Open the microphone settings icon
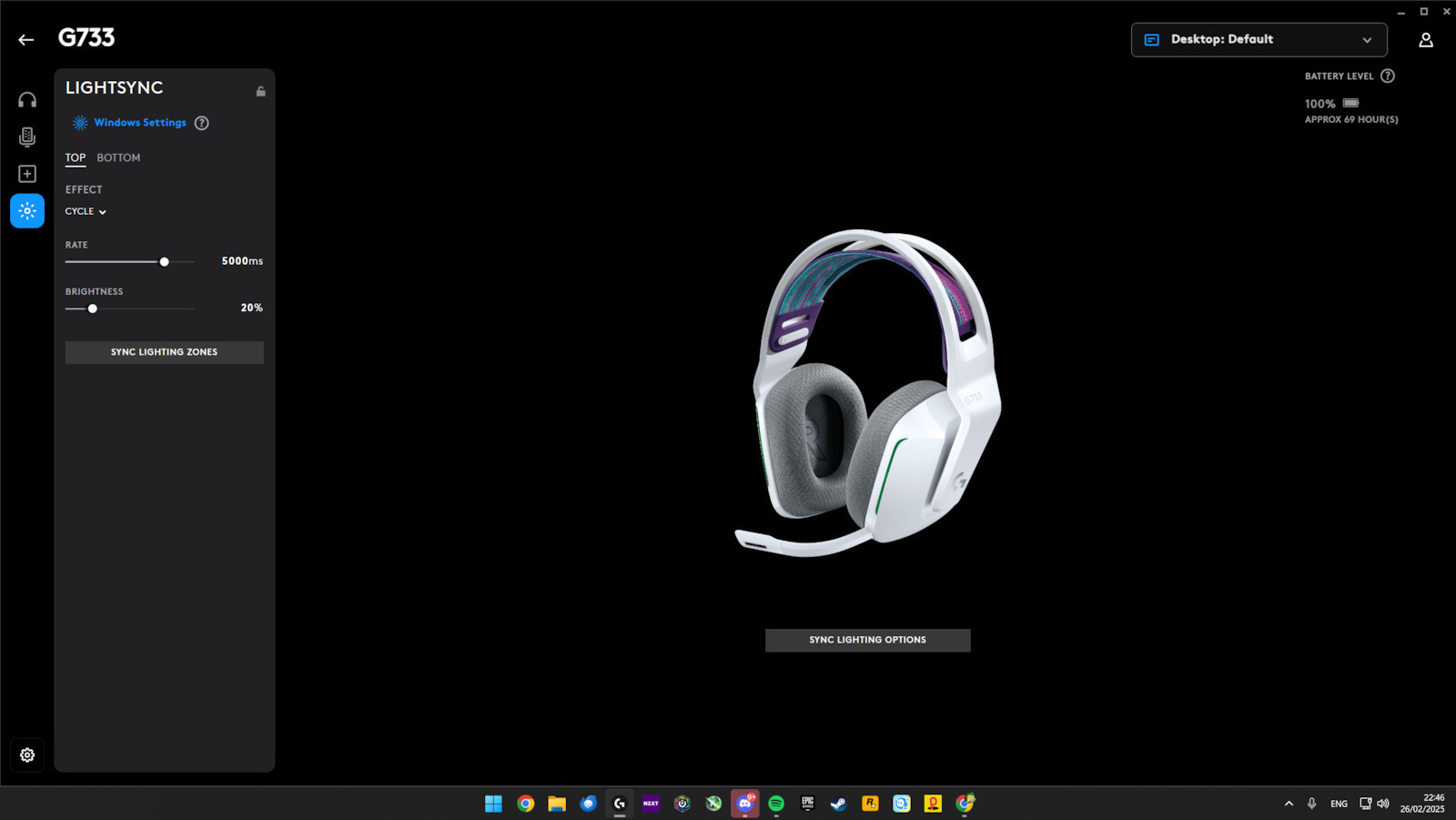This screenshot has height=820, width=1456. click(27, 137)
